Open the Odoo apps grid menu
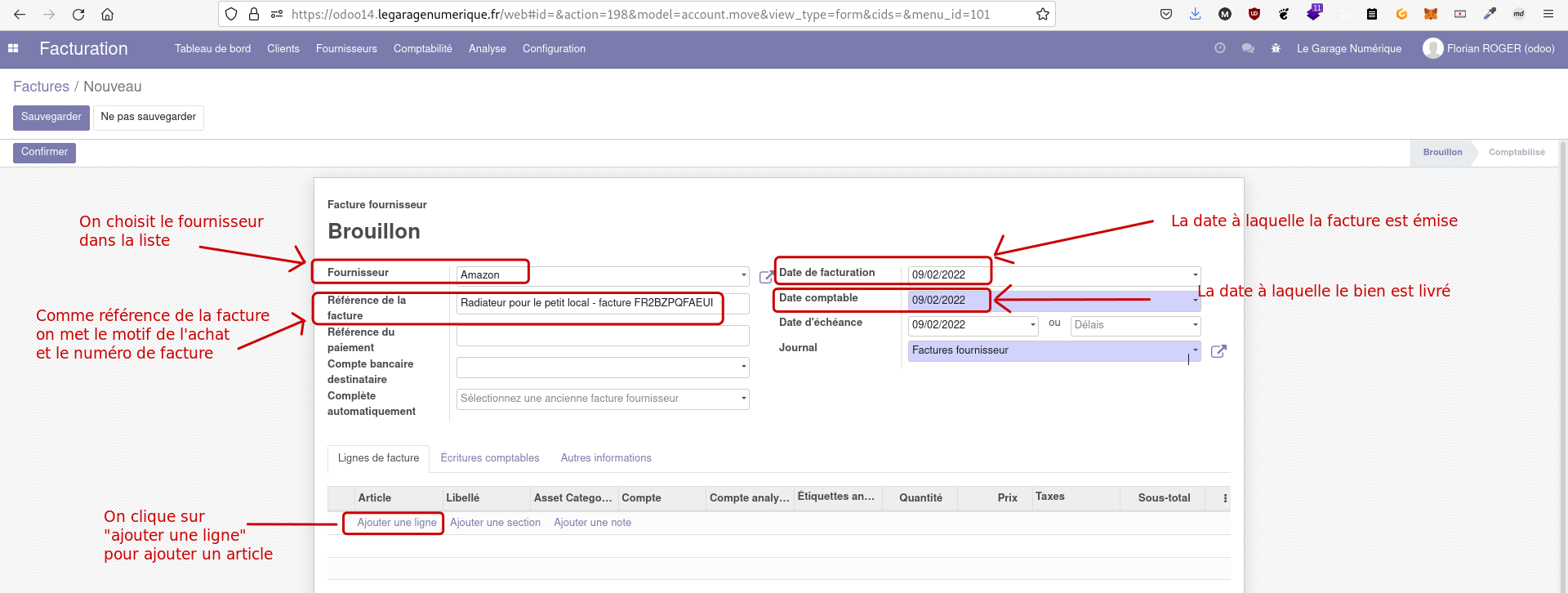 13,49
